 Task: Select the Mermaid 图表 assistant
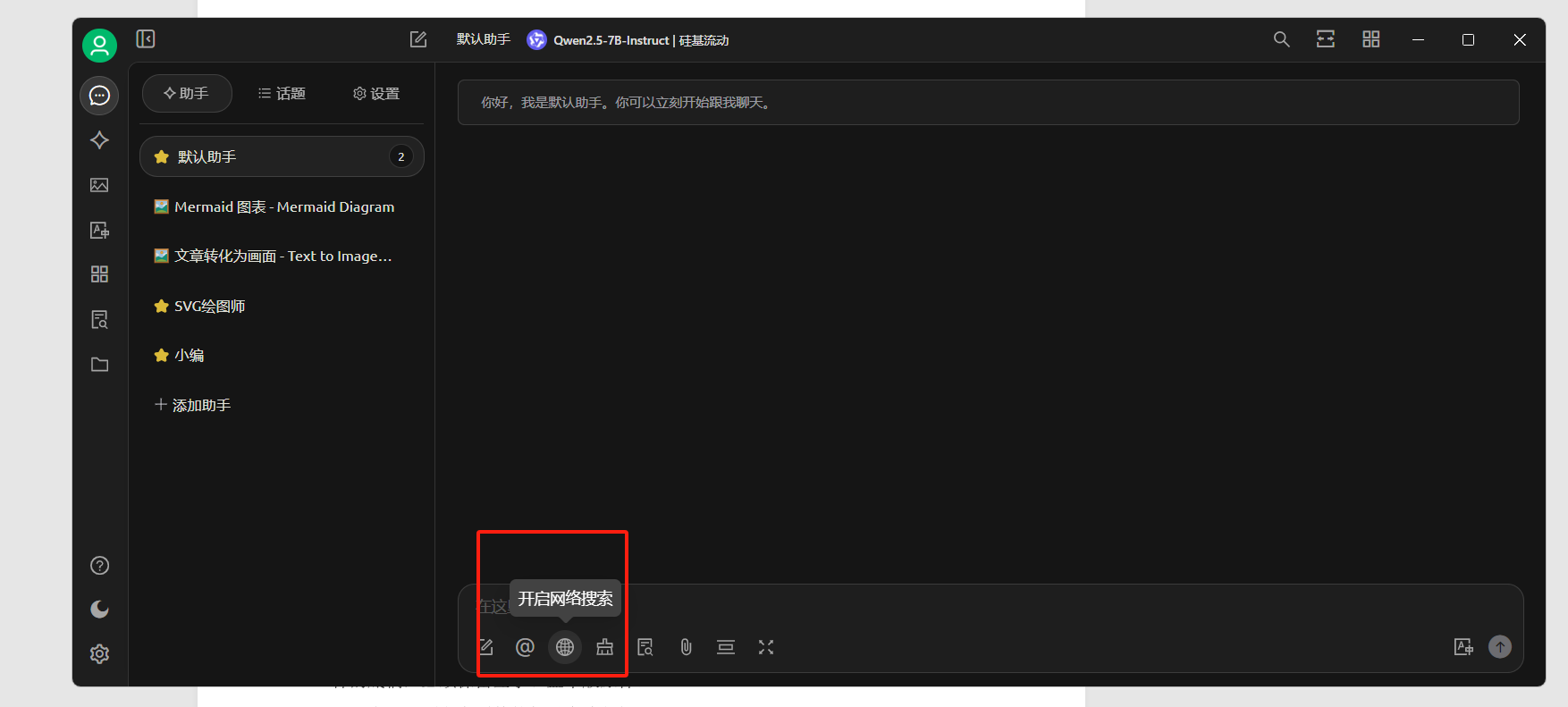click(x=282, y=207)
